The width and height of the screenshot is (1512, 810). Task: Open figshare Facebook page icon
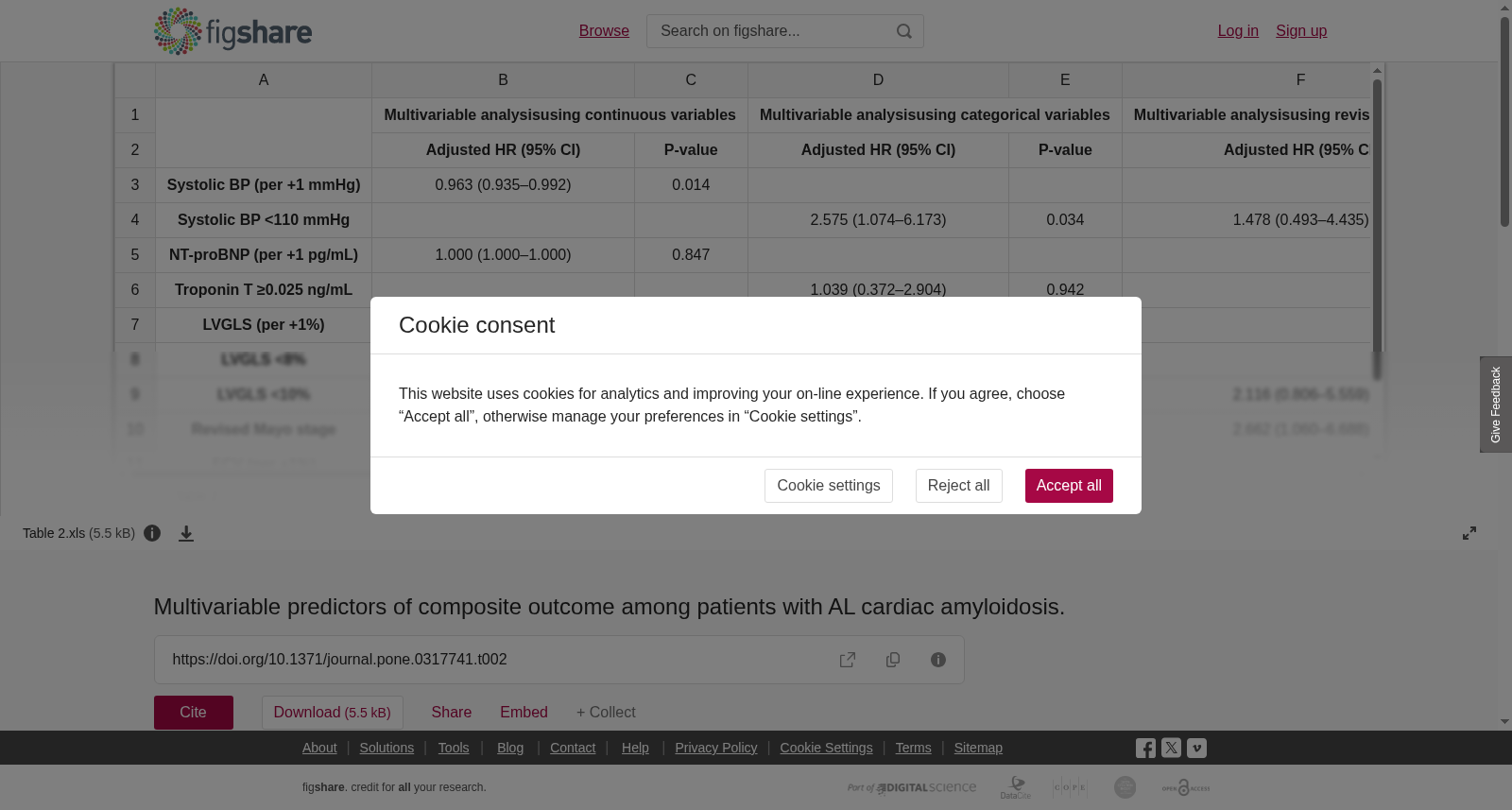coord(1145,748)
